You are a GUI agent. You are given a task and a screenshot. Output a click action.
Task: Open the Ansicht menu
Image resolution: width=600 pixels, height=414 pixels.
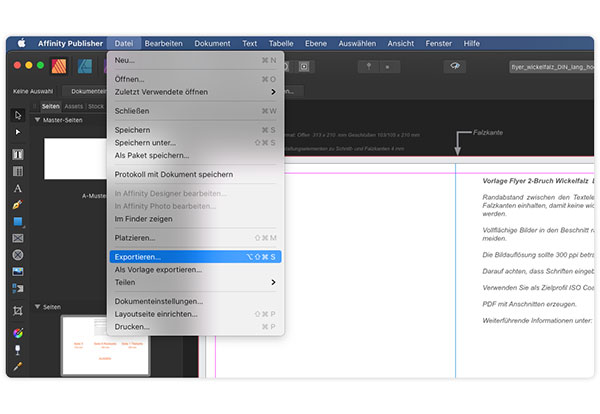401,43
